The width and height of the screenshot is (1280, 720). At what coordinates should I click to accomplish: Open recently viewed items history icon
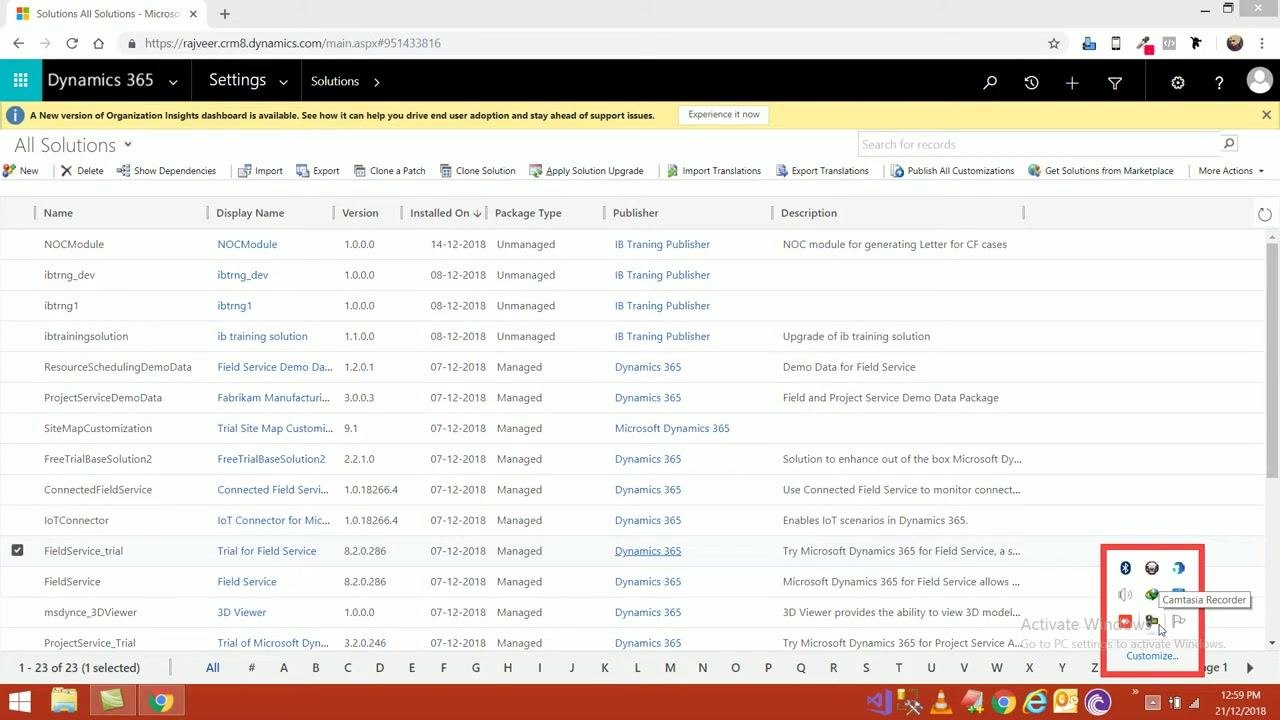[x=1031, y=83]
